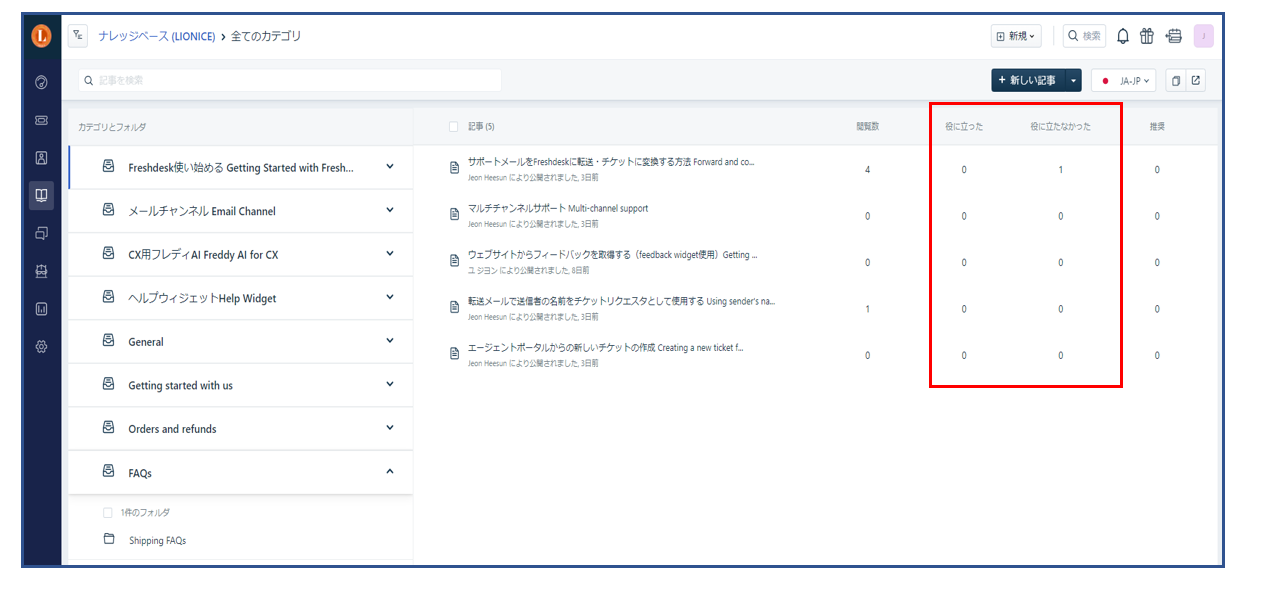This screenshot has width=1263, height=602.
Task: Click the 役に立った column header
Action: pos(964,127)
